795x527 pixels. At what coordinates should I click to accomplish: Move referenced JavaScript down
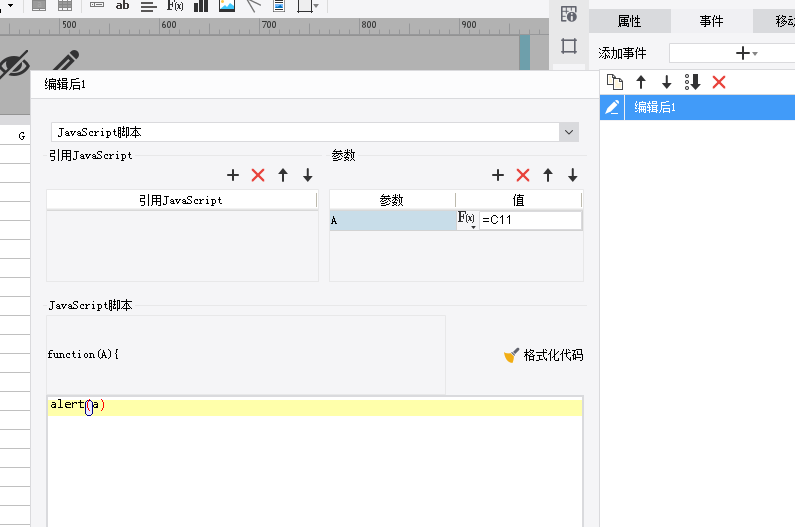point(308,175)
